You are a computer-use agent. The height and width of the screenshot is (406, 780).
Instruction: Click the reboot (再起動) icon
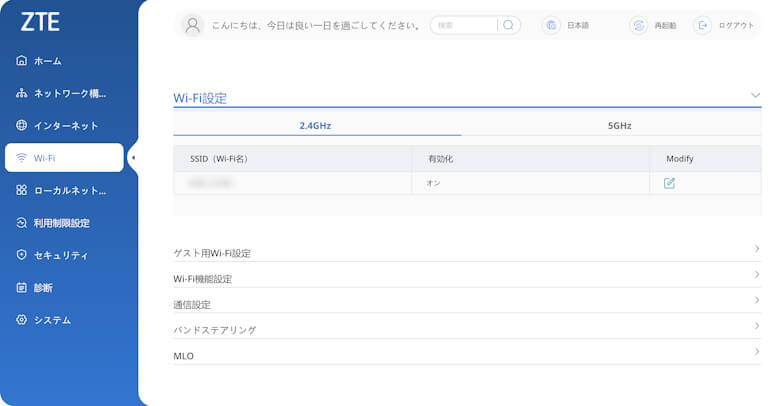point(638,25)
